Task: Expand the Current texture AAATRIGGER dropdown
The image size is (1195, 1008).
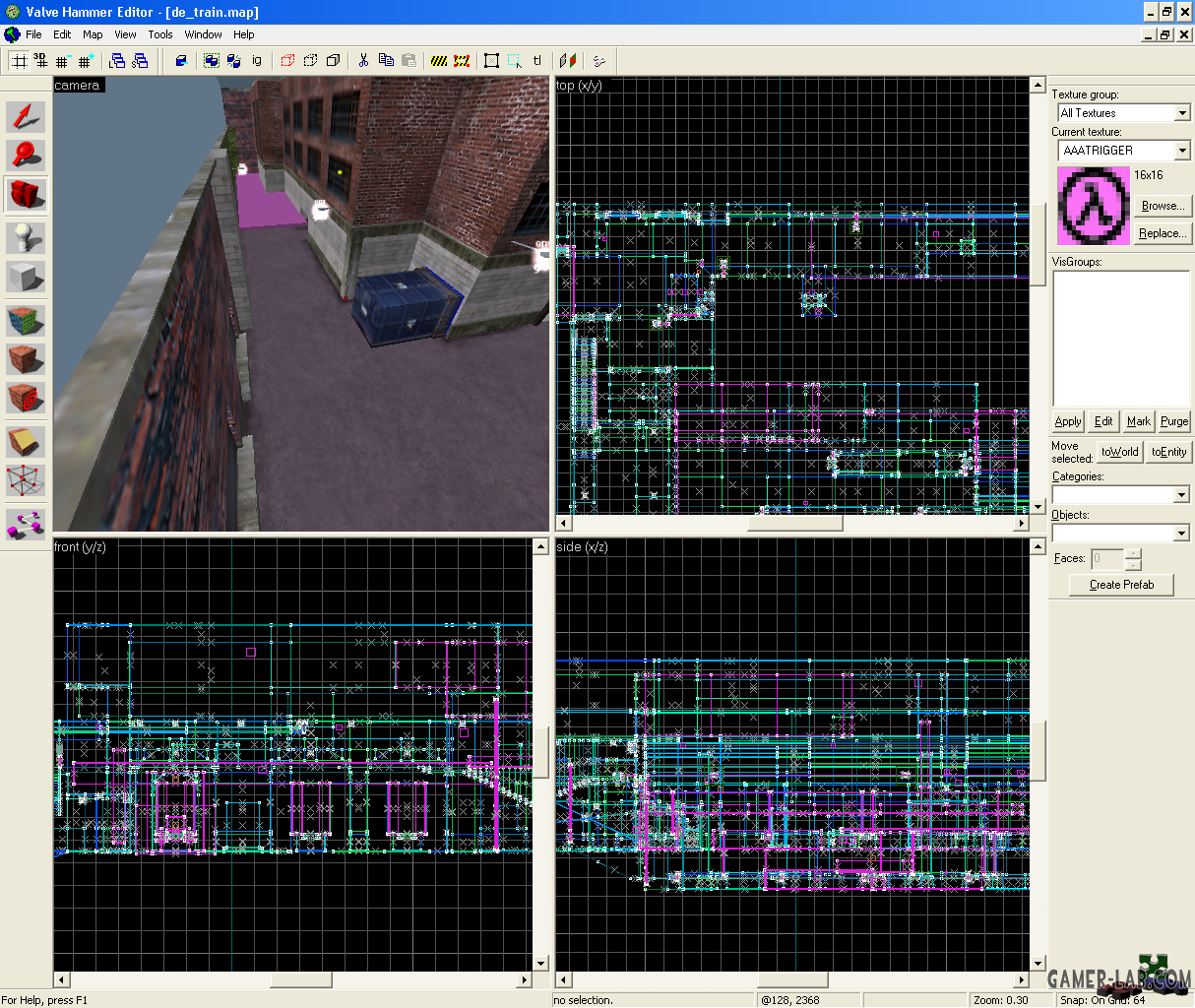Action: click(x=1182, y=151)
